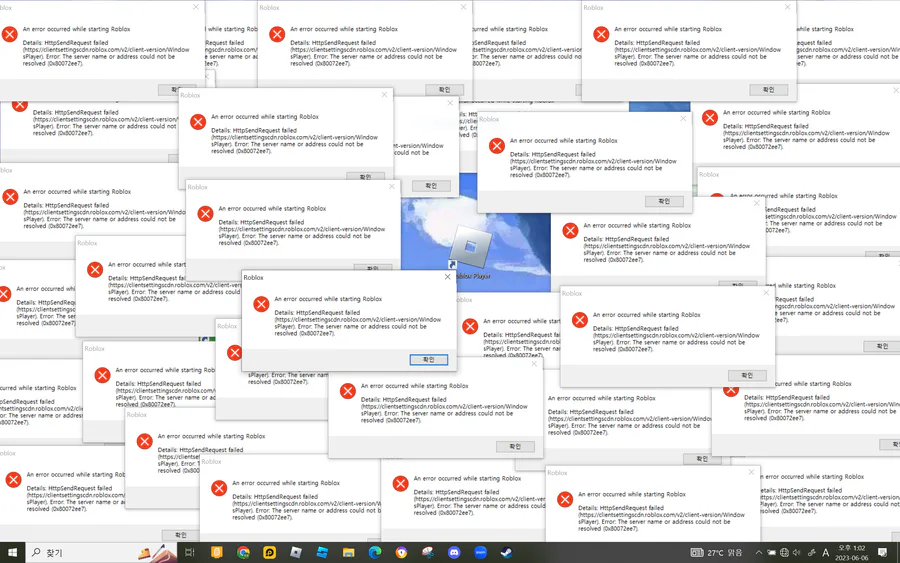Click the error message in the focused Roblox dialog
This screenshot has width=900, height=563.
[x=357, y=316]
